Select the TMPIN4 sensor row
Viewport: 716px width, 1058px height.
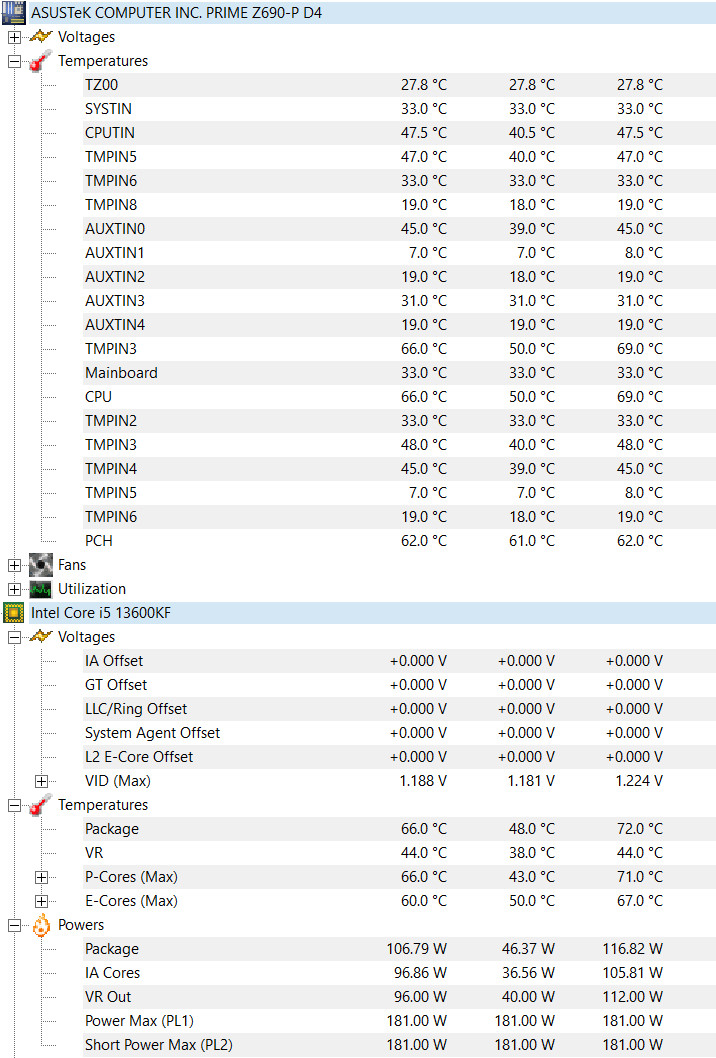click(x=399, y=469)
